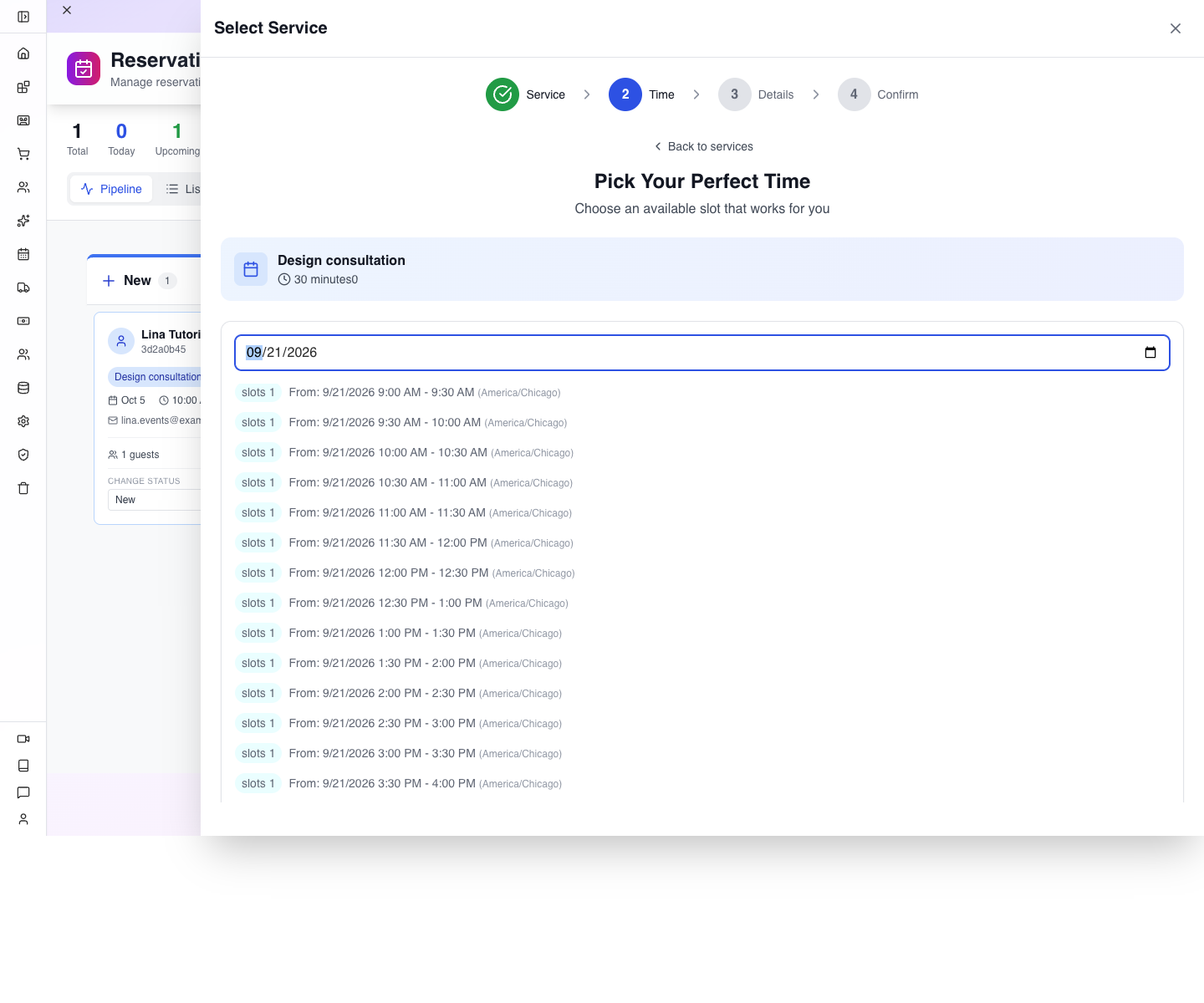Open the date picker calendar icon
Viewport: 1204px width, 1003px height.
1150,353
